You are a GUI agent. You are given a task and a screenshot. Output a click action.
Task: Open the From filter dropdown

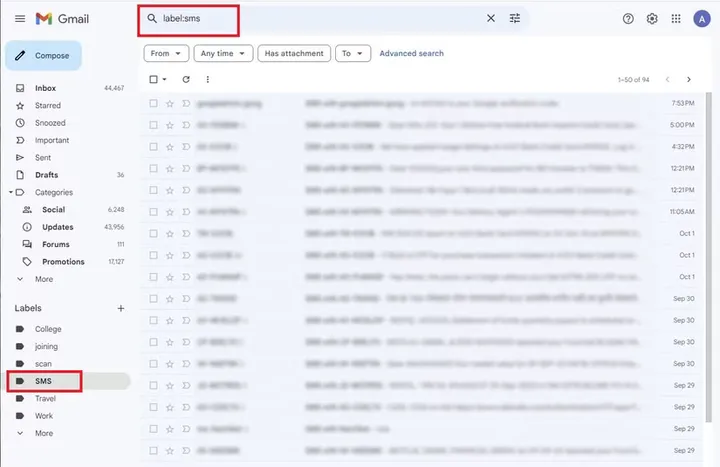166,53
